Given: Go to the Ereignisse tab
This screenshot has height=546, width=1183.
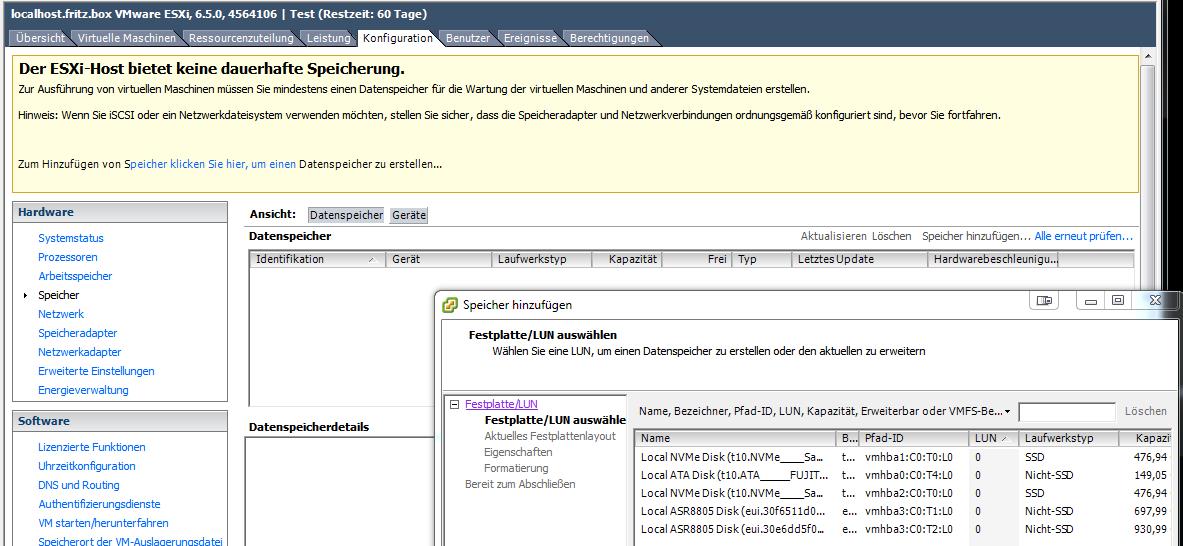Looking at the screenshot, I should (530, 38).
